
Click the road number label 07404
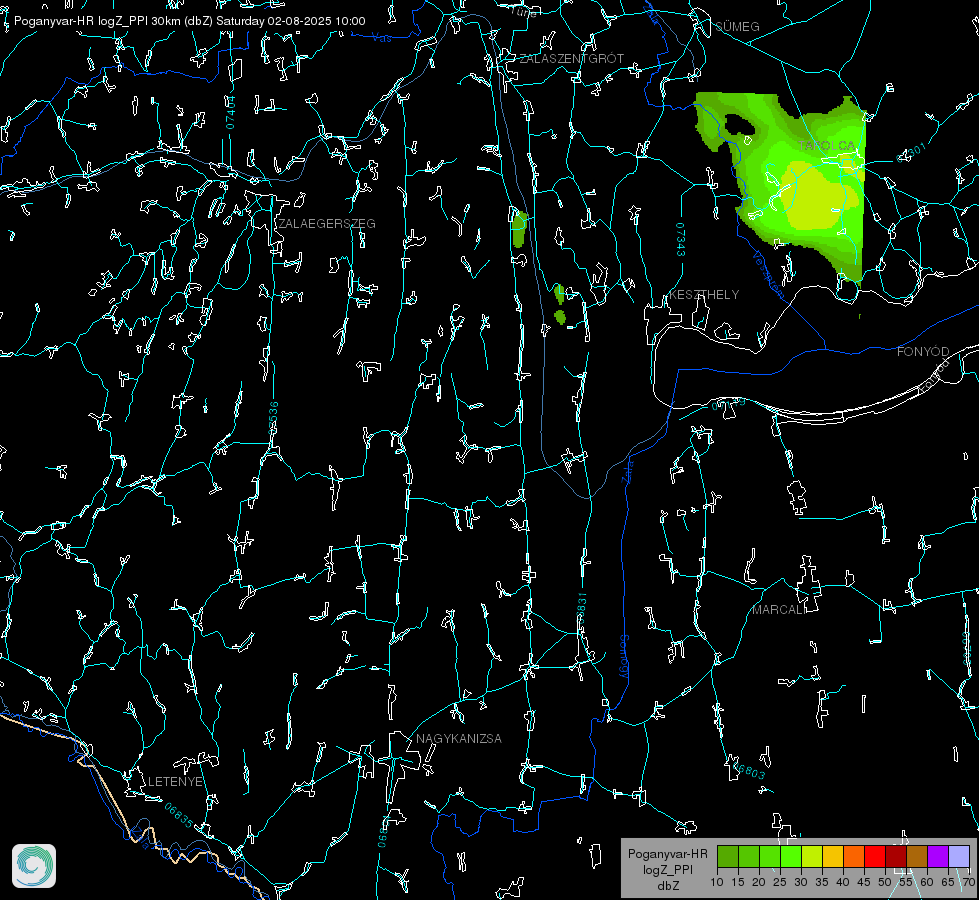point(230,112)
